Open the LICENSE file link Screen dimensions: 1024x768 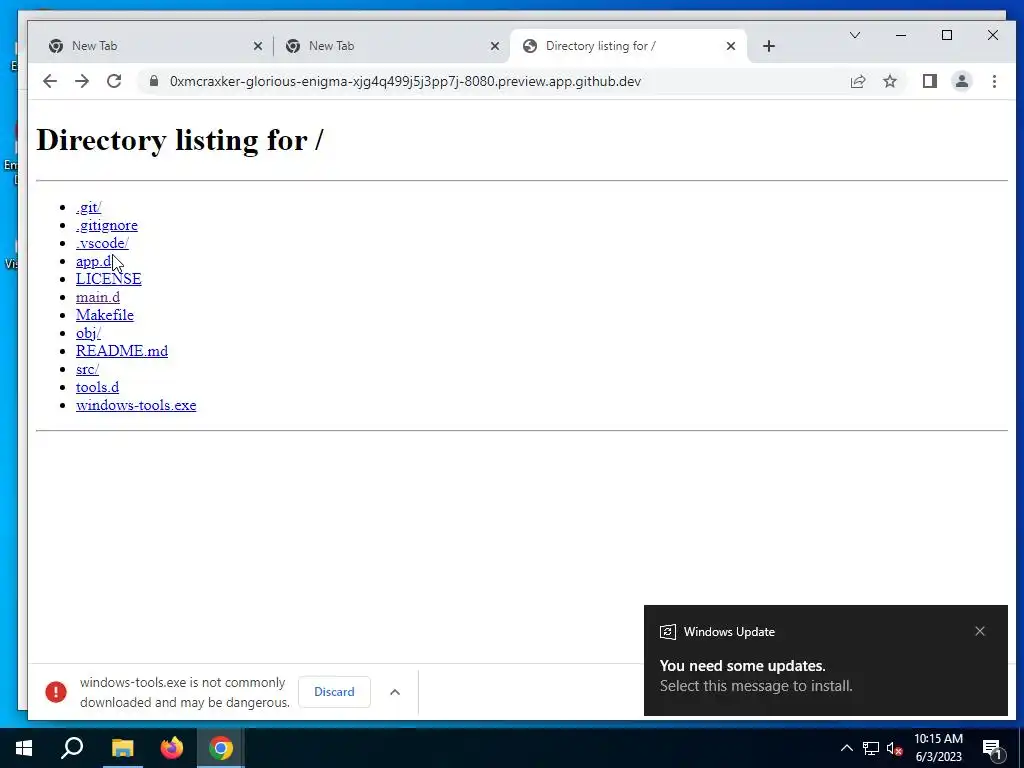pos(108,279)
